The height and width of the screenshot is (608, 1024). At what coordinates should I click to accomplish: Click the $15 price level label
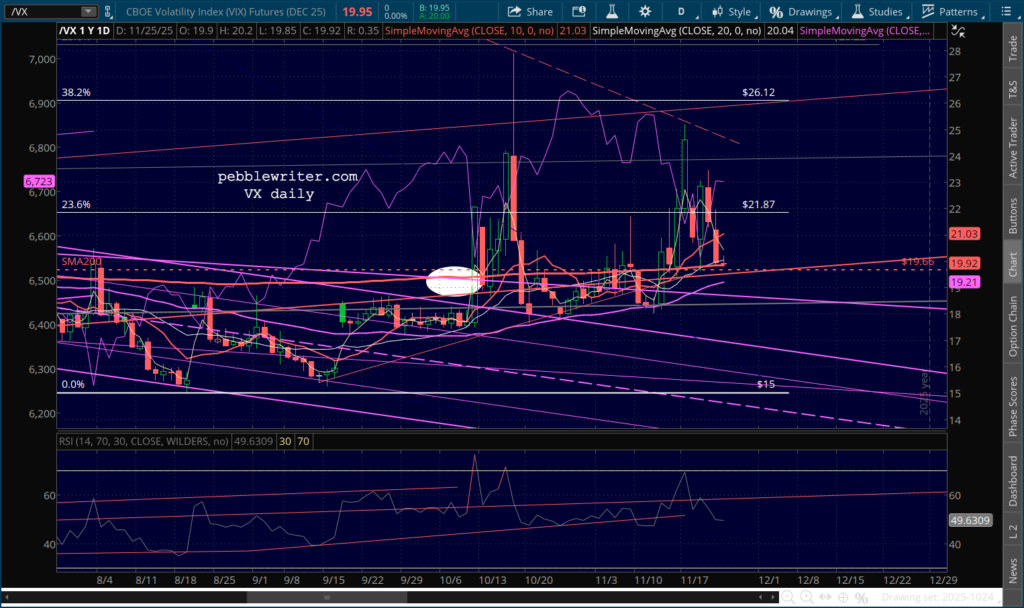point(765,384)
